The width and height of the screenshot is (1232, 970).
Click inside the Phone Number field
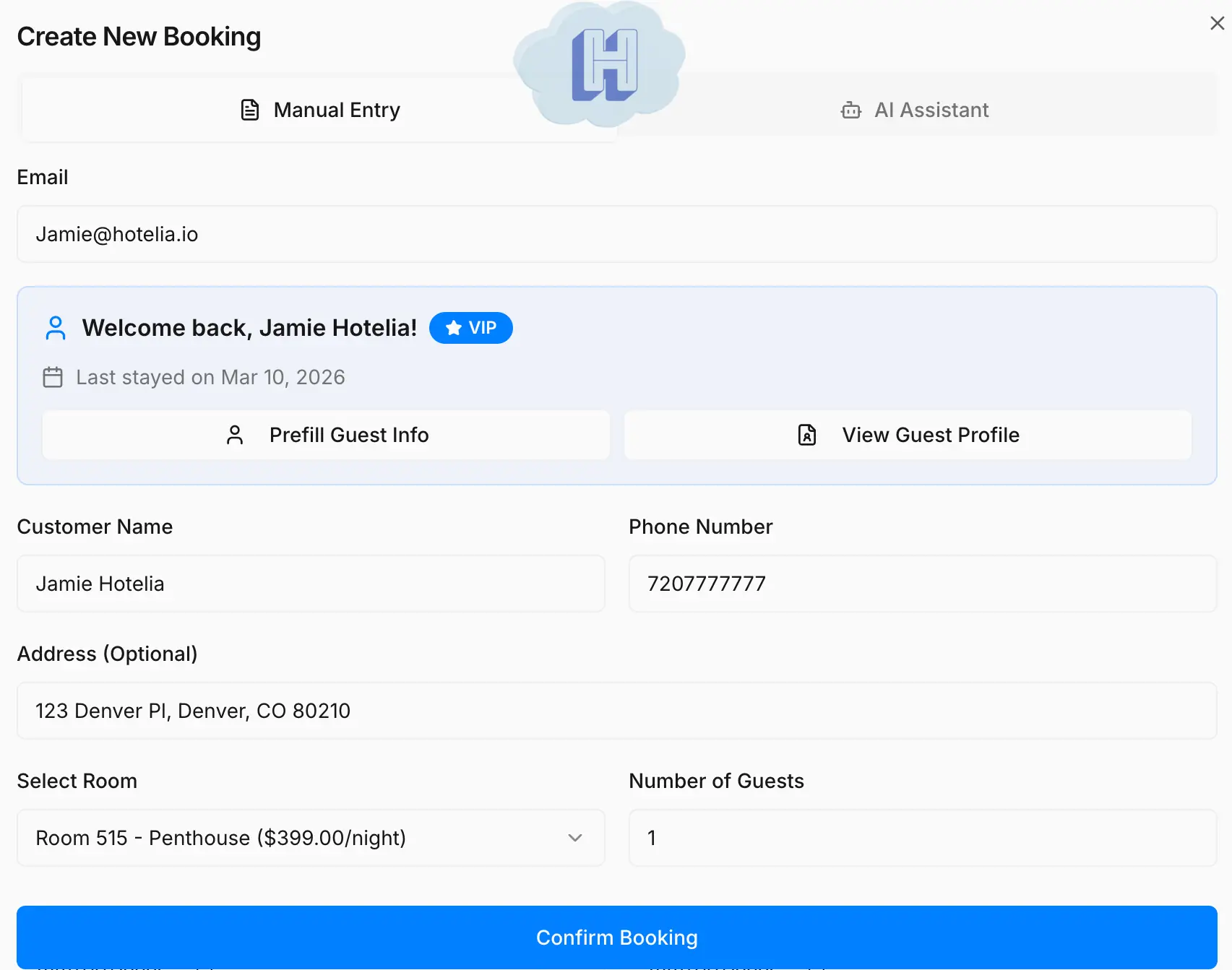(921, 584)
